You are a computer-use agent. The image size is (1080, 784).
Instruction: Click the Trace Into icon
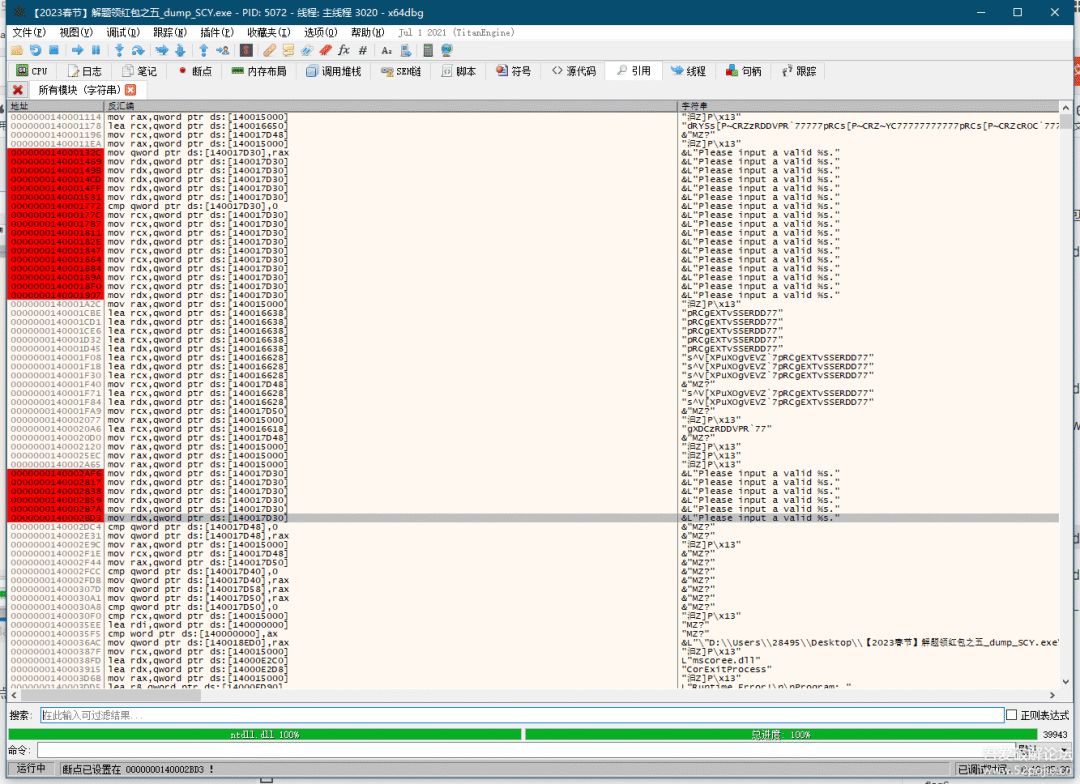[x=162, y=50]
